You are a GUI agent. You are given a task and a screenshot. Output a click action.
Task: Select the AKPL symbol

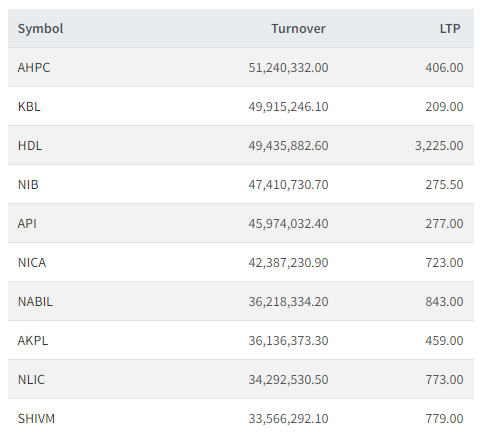click(x=33, y=341)
